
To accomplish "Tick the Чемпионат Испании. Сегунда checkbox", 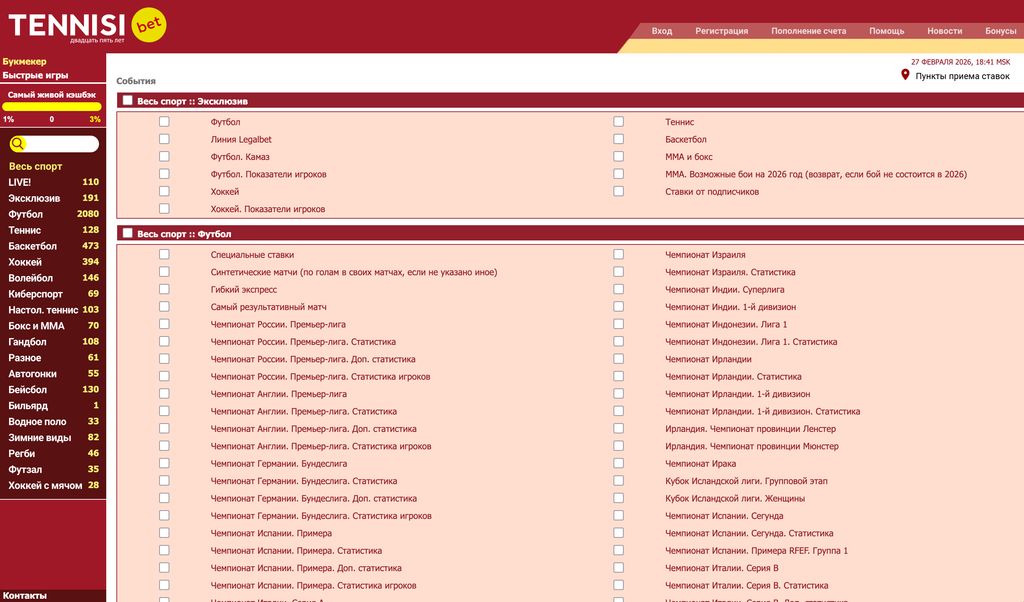I will click(618, 515).
